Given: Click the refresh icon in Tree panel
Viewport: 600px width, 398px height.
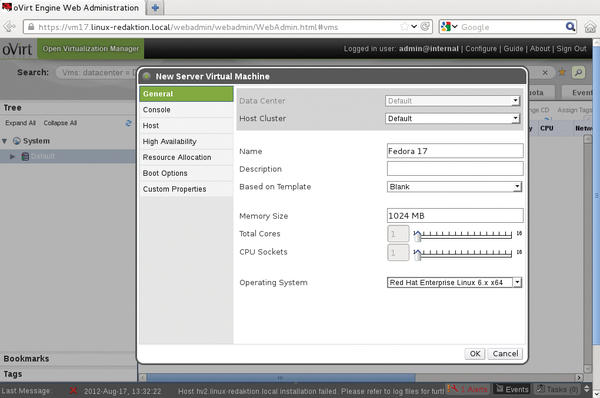Looking at the screenshot, I should coord(129,123).
